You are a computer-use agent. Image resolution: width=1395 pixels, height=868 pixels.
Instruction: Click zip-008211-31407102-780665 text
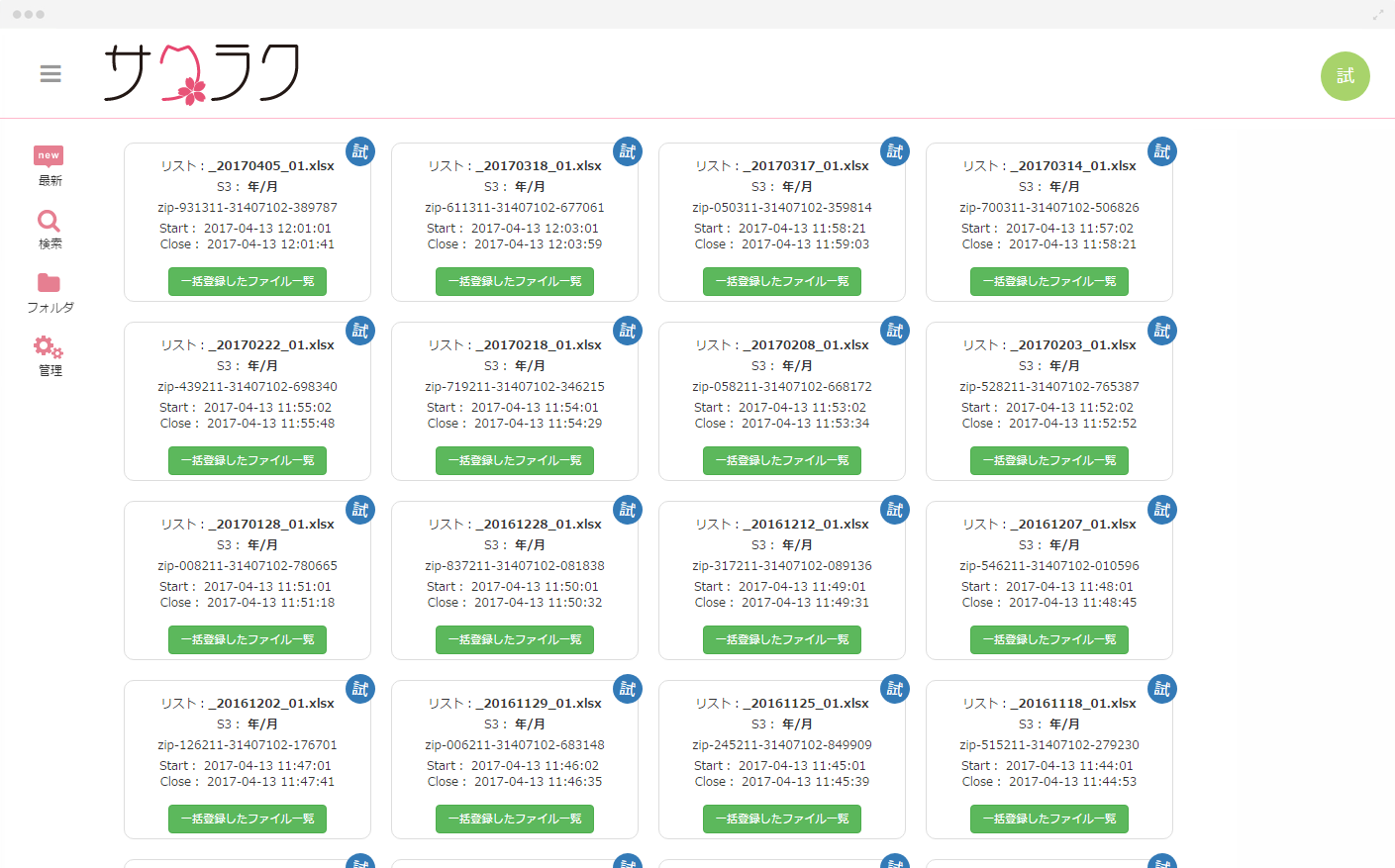pyautogui.click(x=248, y=566)
